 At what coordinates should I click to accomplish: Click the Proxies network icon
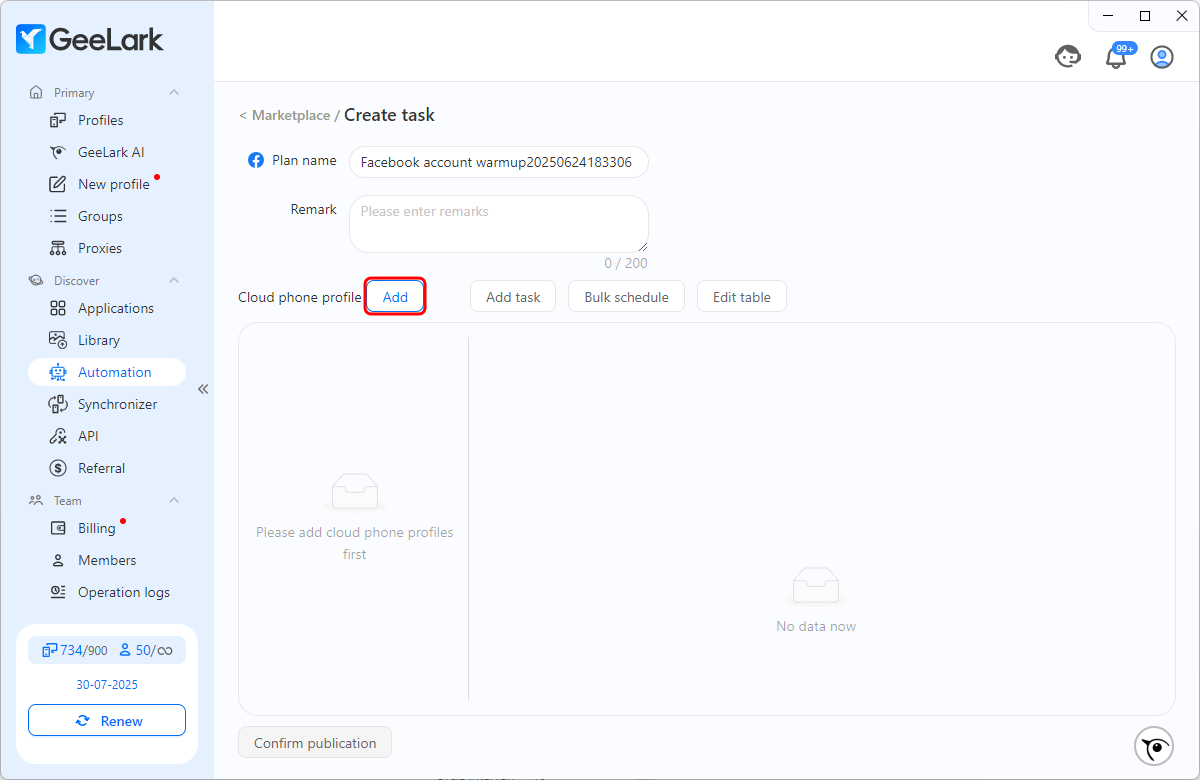pos(58,248)
